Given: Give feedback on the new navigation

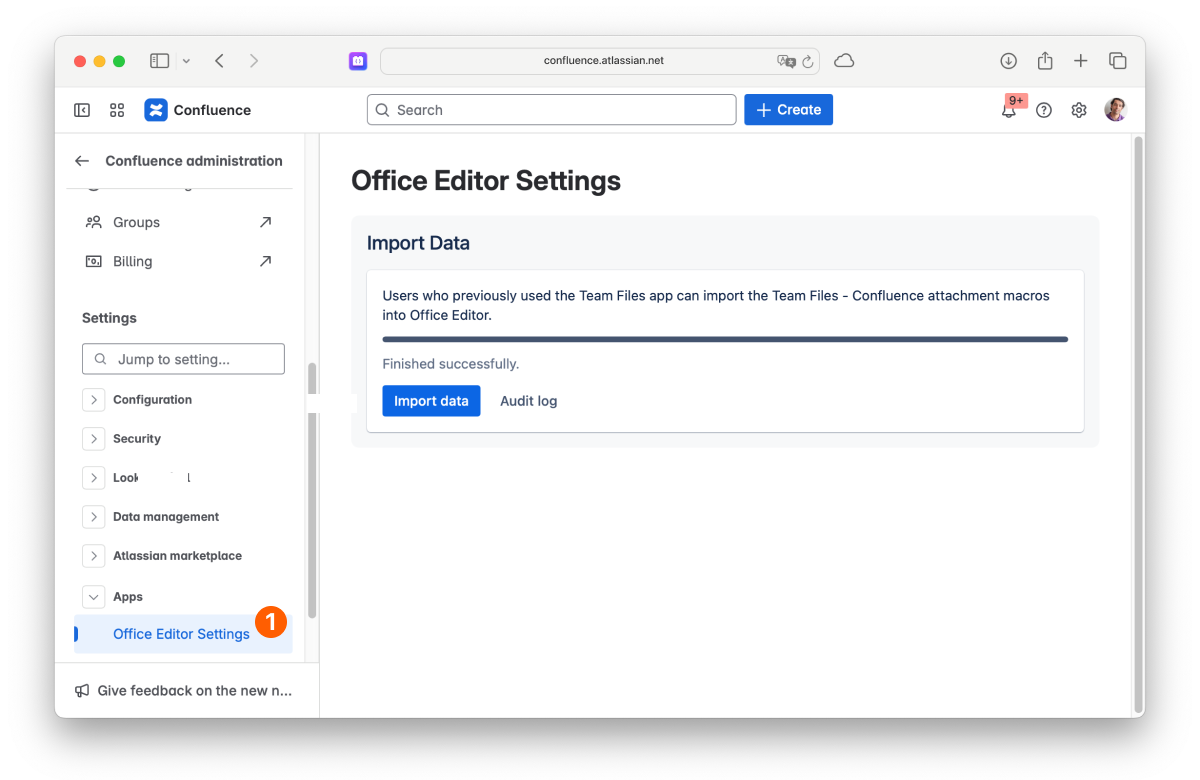Looking at the screenshot, I should (184, 691).
